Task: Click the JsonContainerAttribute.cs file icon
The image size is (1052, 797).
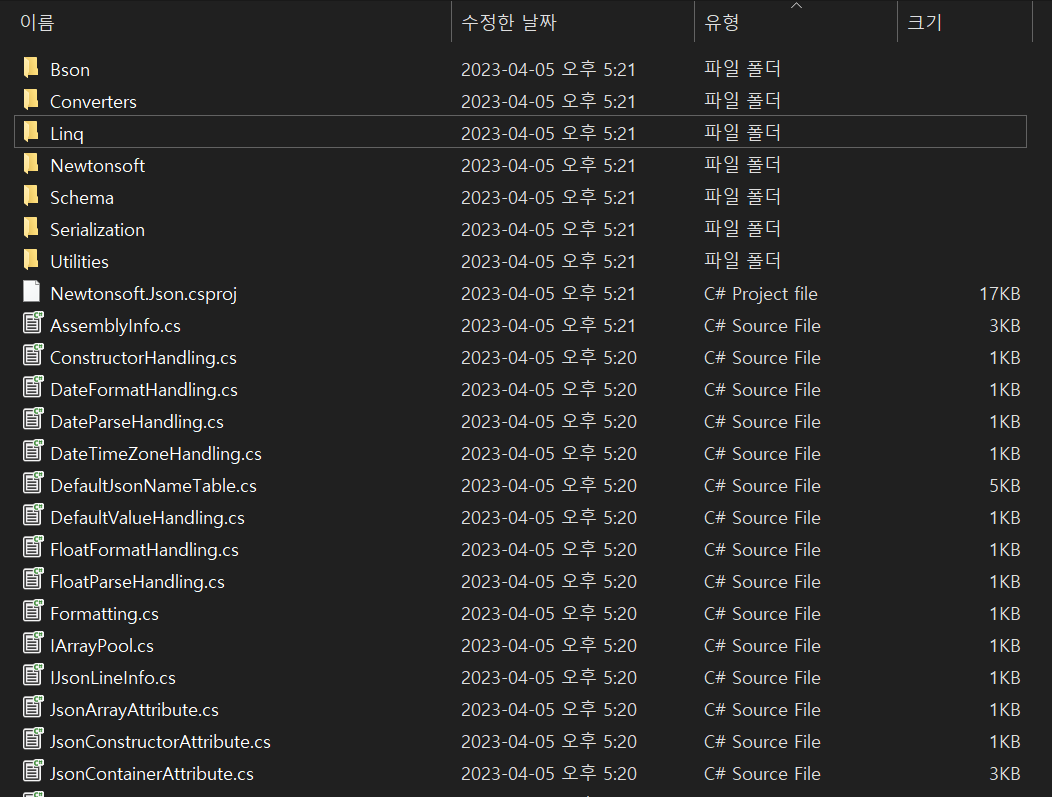Action: [x=33, y=771]
